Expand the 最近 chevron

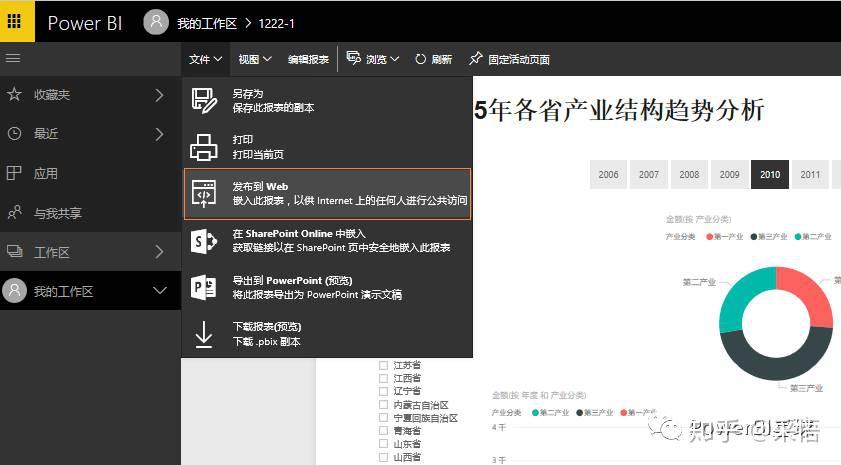159,134
